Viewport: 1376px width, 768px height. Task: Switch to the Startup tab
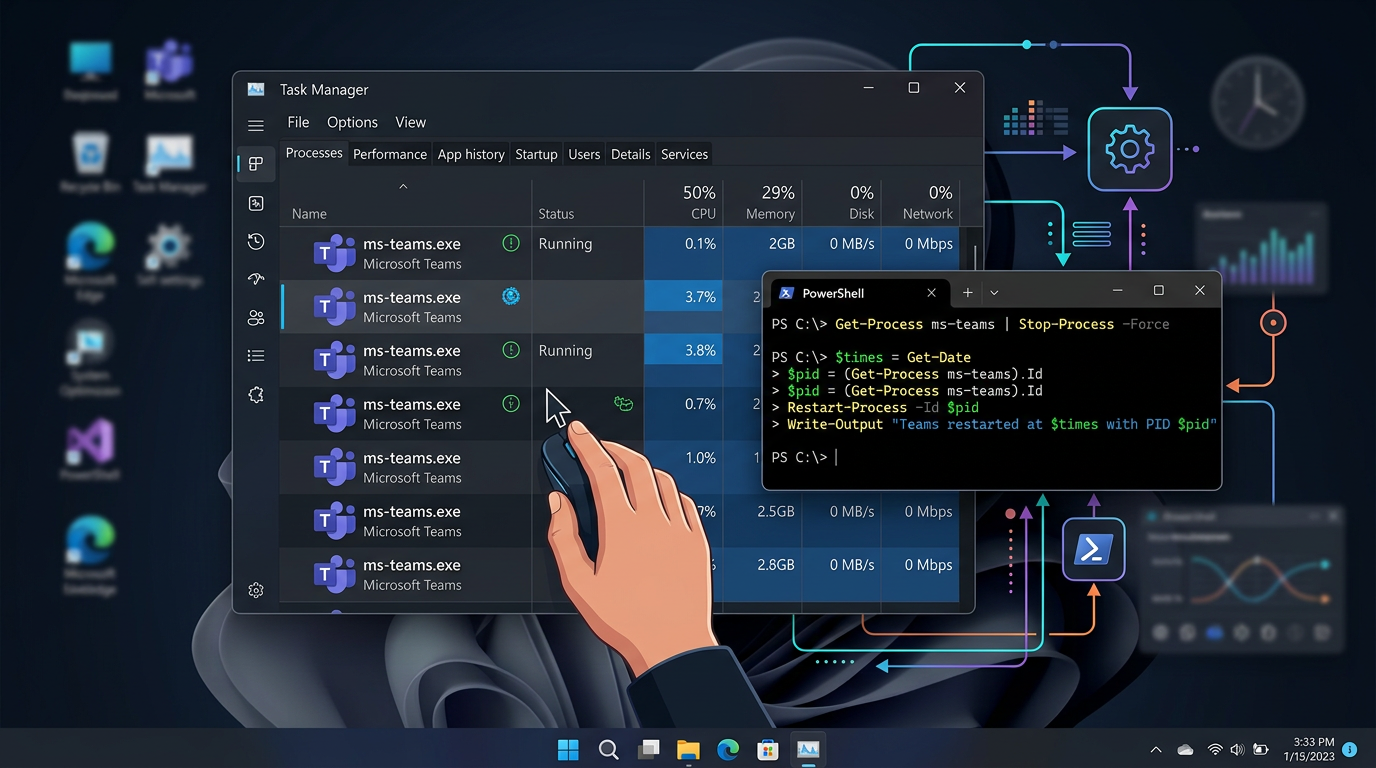(536, 154)
